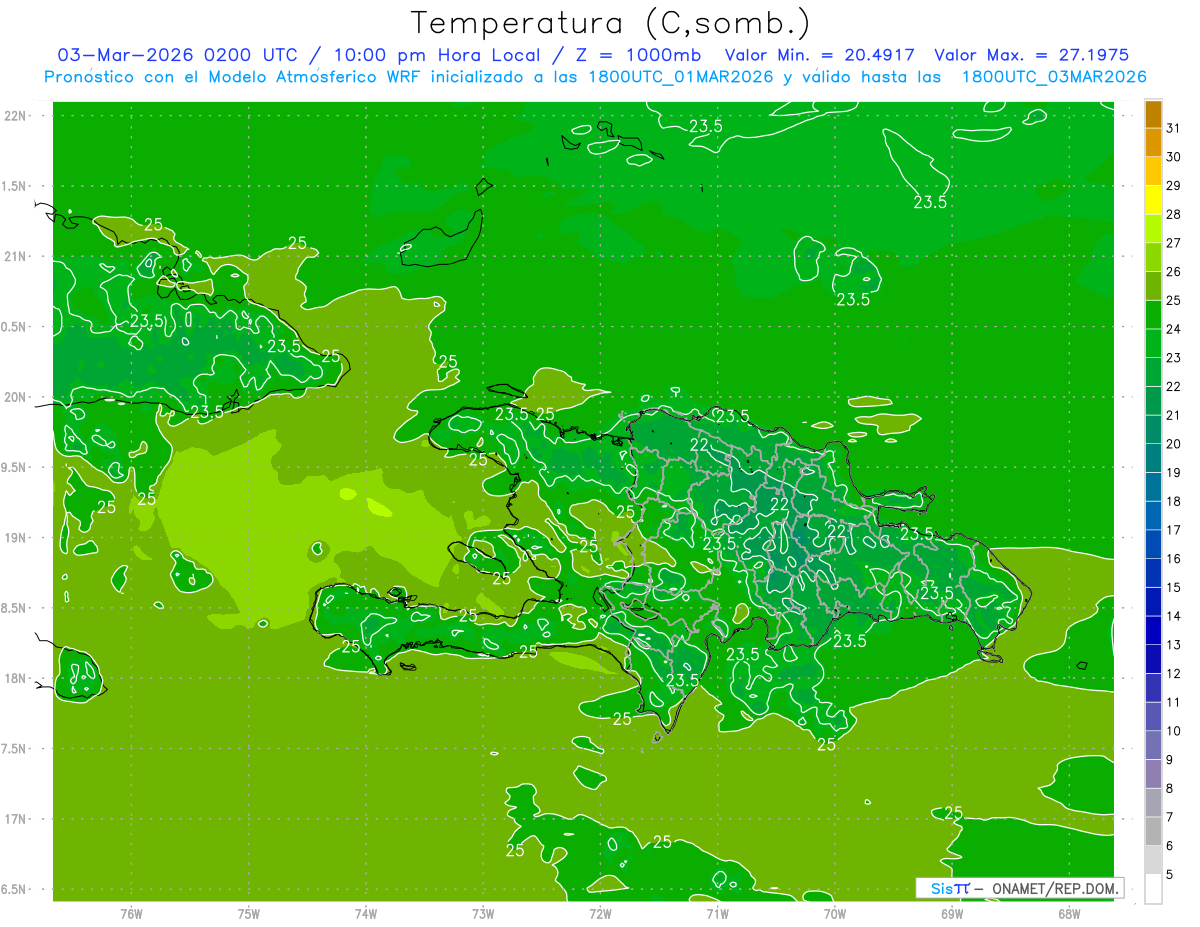This screenshot has width=1200, height=927.
Task: Click the "12" label on the color scale
Action: click(x=1174, y=673)
